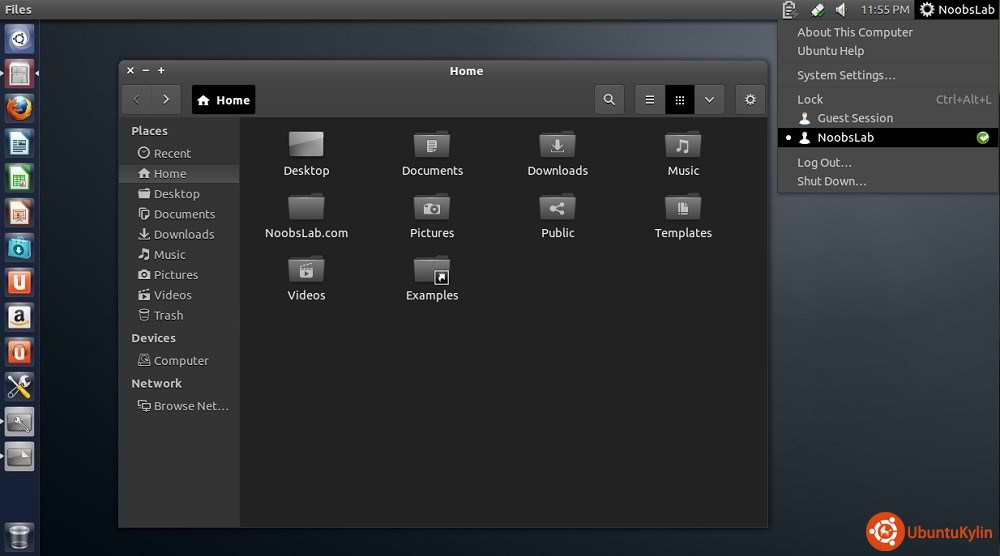Go forward using the right arrow
The width and height of the screenshot is (1000, 556).
pos(166,100)
